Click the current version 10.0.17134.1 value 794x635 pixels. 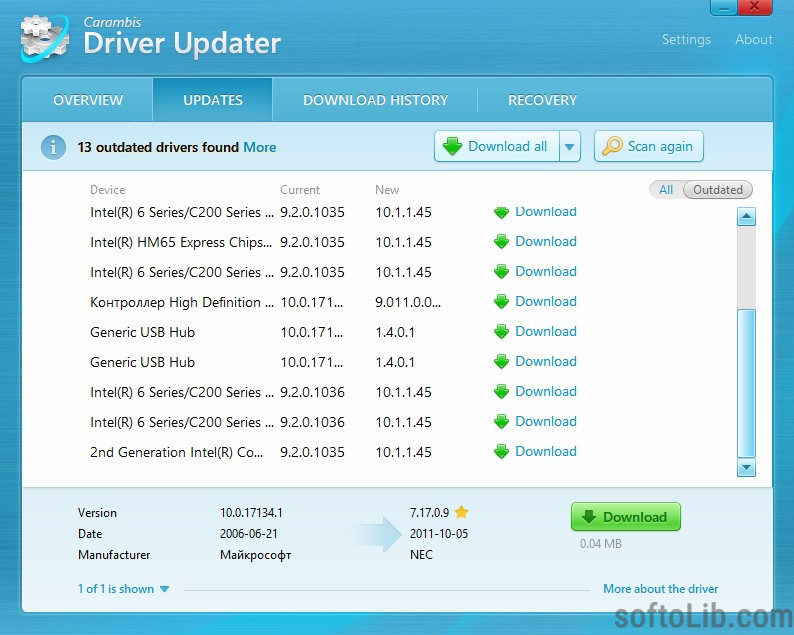(x=251, y=513)
